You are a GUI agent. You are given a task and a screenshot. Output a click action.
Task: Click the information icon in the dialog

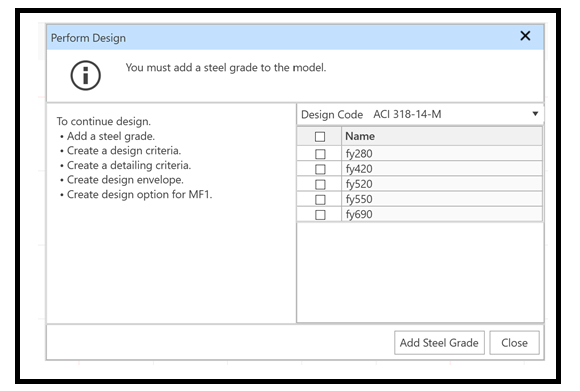pos(85,75)
